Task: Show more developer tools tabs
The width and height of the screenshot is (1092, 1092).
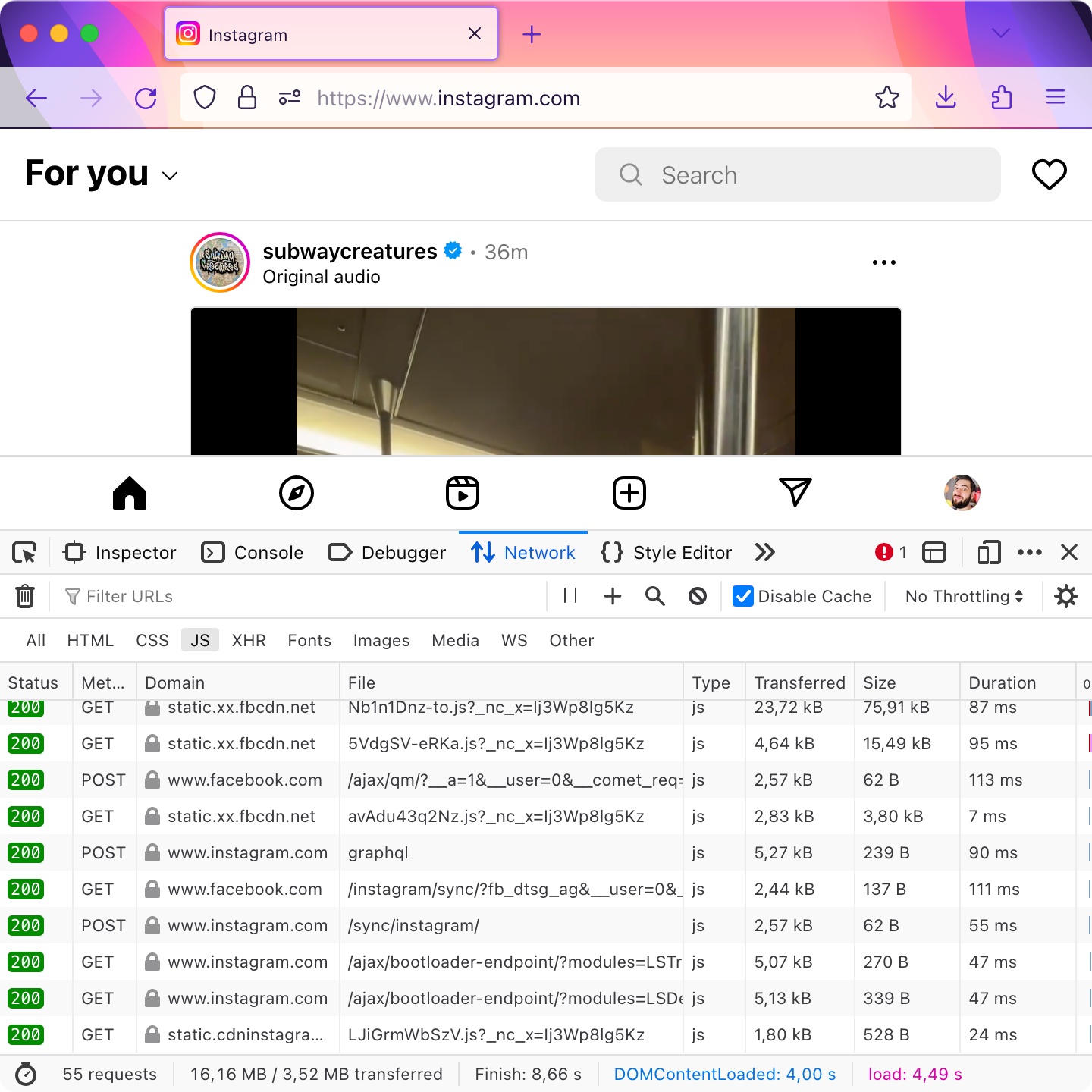Action: tap(765, 553)
